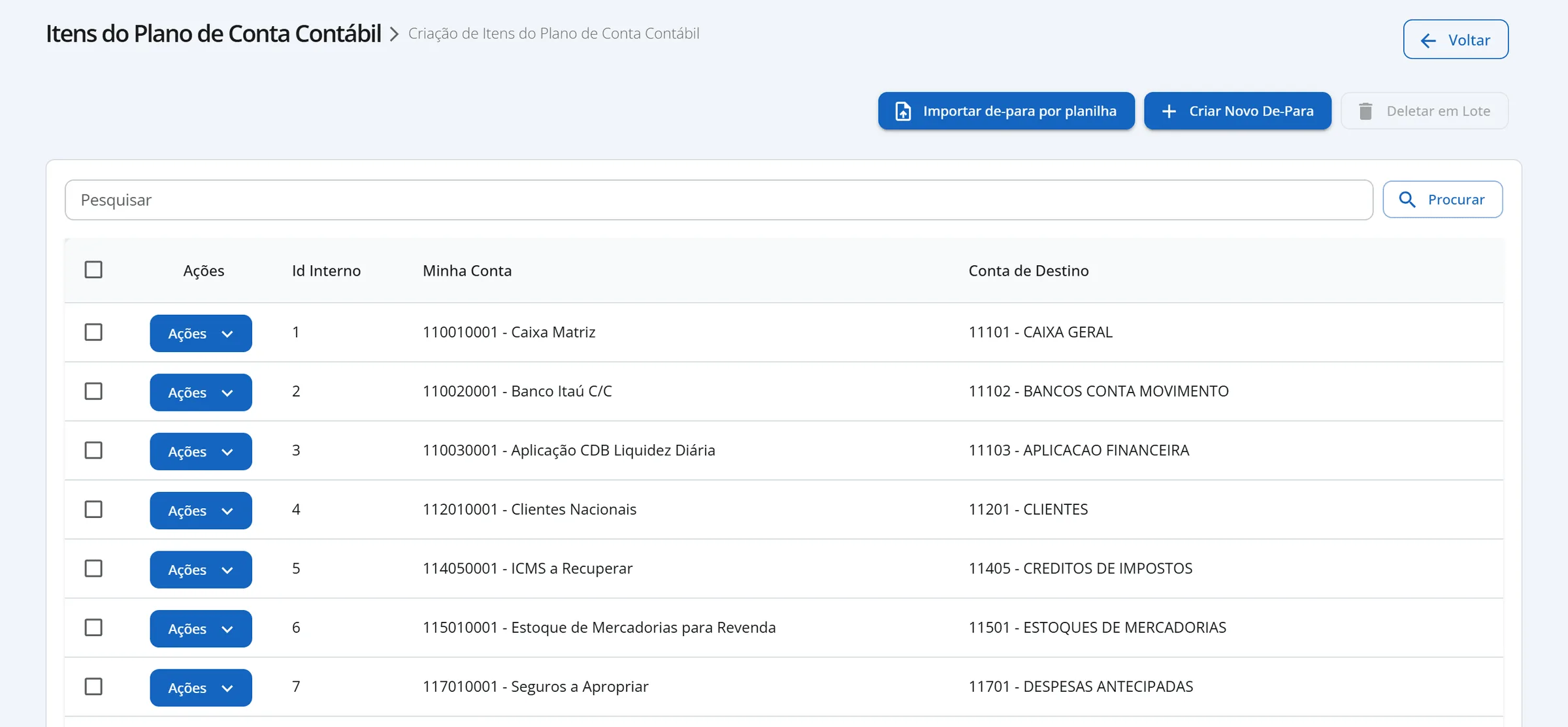Click 112010001 - Clientes Nacionais text

[x=529, y=509]
